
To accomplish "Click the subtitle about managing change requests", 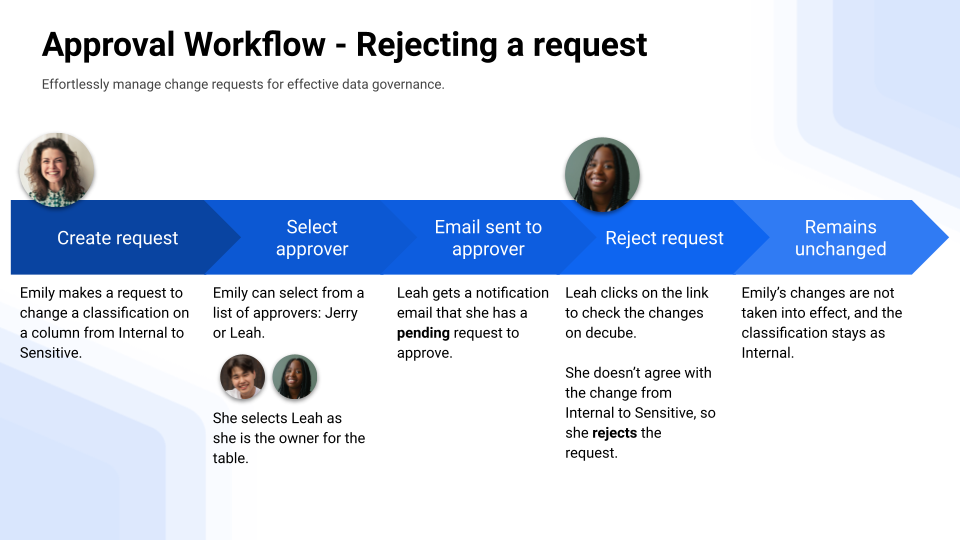I will pyautogui.click(x=243, y=85).
